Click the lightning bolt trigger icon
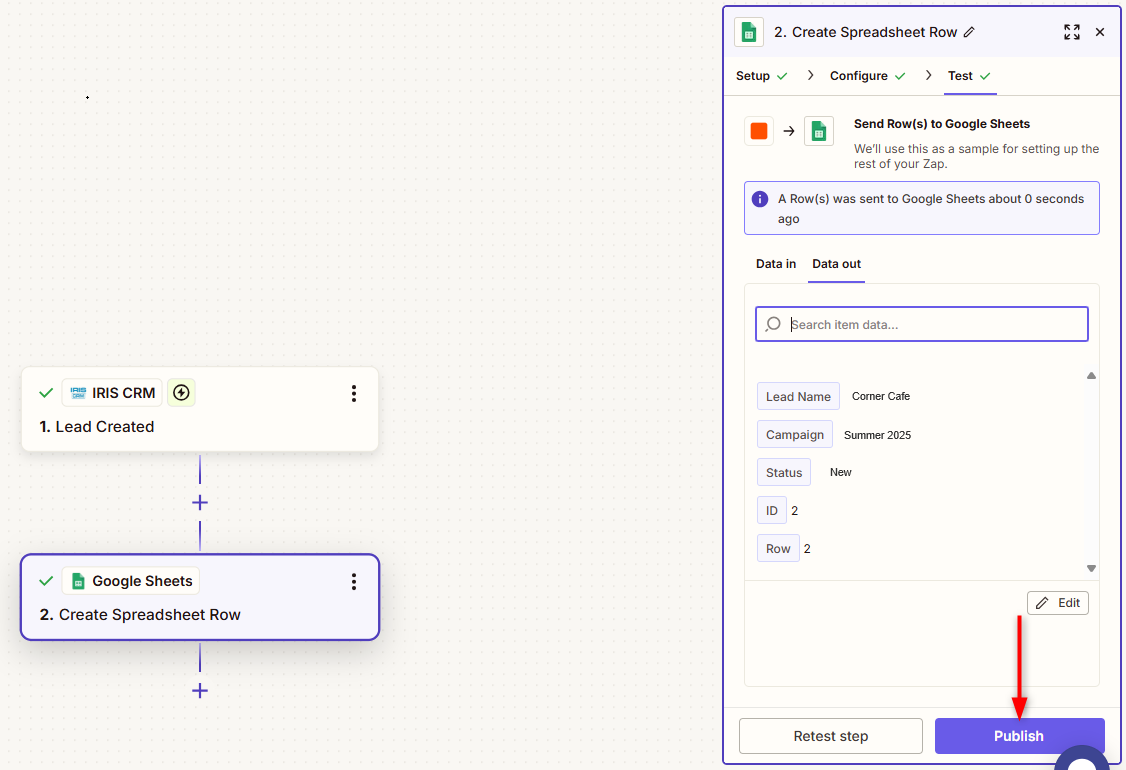Viewport: 1126px width, 770px height. tap(181, 393)
